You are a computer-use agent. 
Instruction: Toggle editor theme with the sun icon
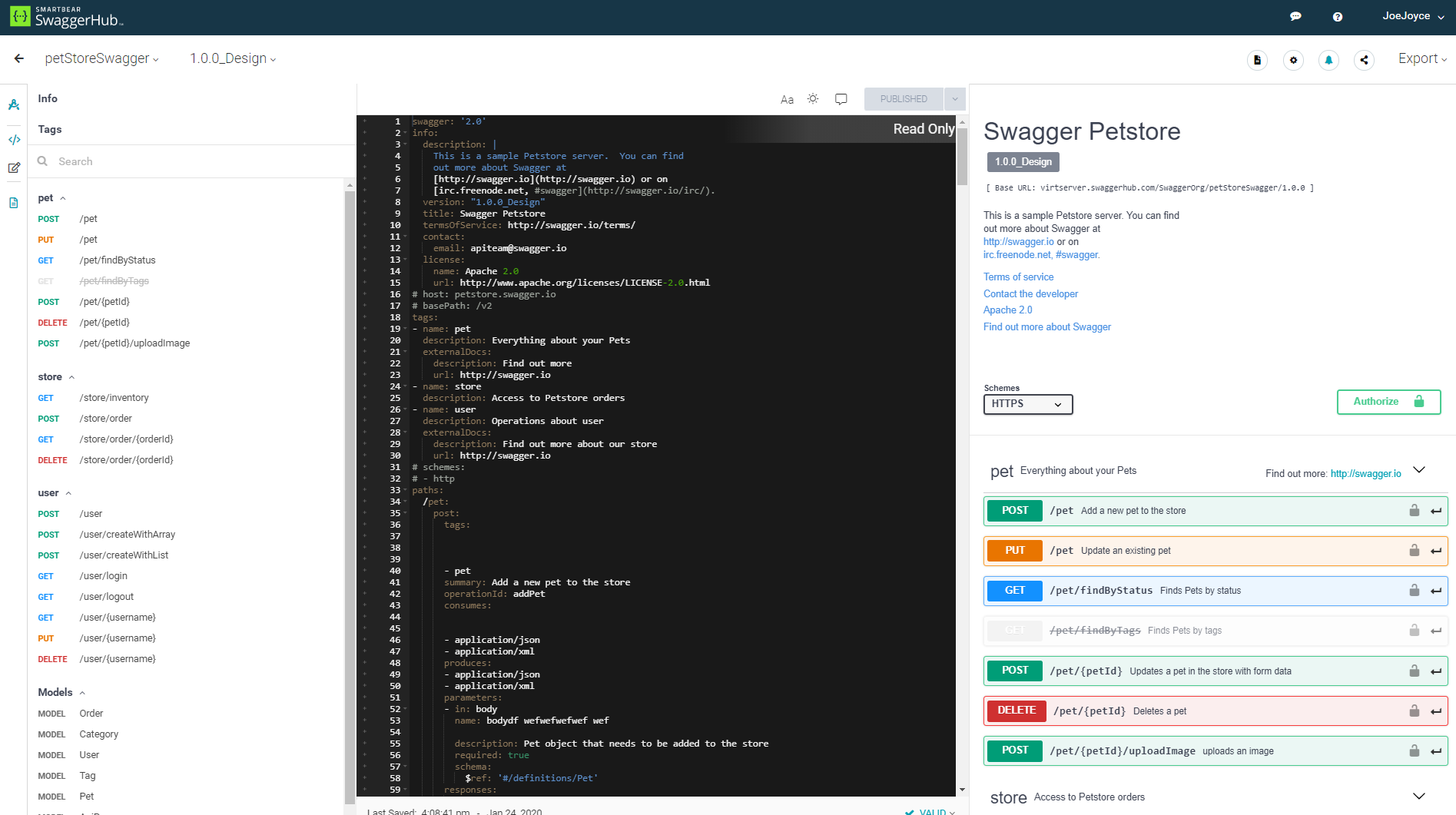(812, 98)
